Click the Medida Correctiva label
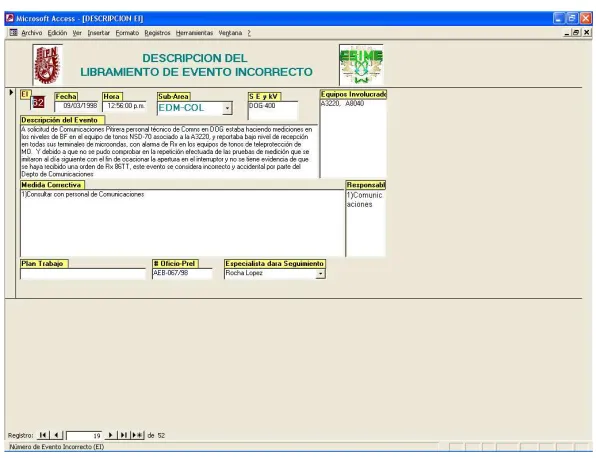Viewport: 596px width, 458px height. [x=51, y=185]
